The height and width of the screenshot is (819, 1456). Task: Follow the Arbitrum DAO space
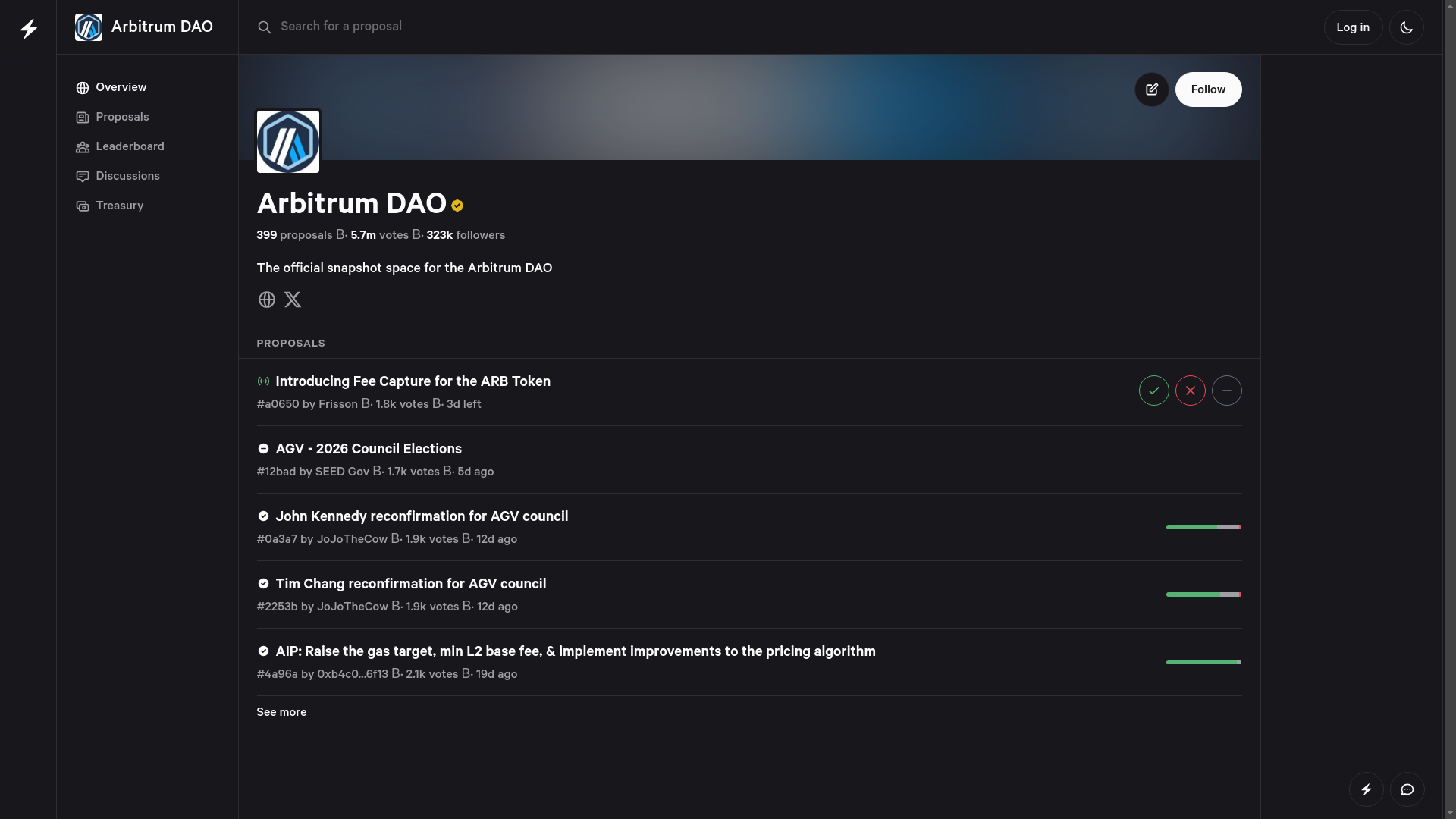tap(1208, 89)
